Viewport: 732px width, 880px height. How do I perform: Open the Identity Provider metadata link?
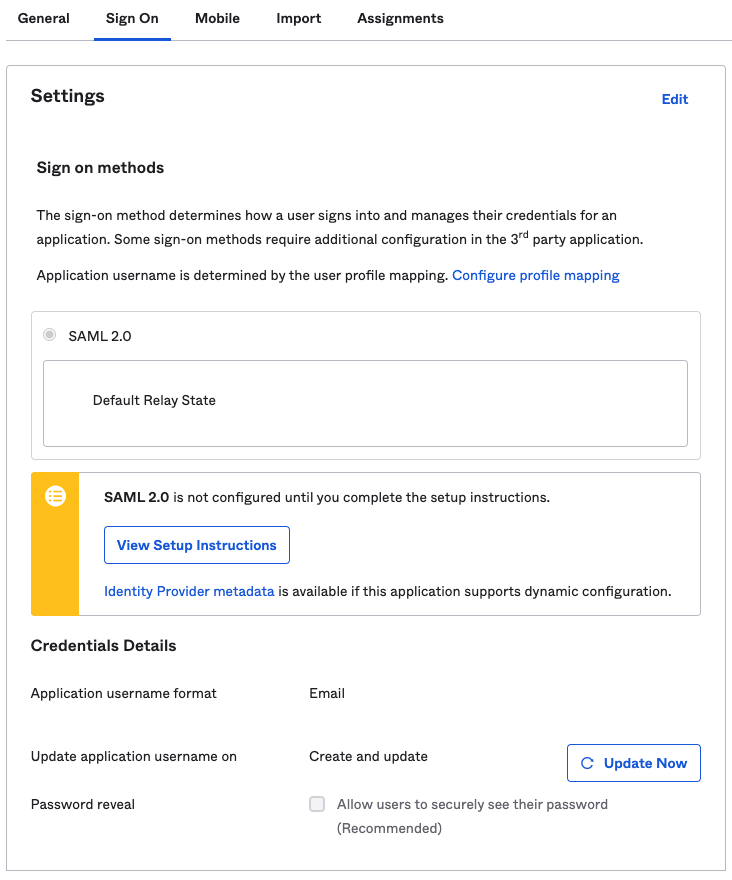[x=189, y=591]
